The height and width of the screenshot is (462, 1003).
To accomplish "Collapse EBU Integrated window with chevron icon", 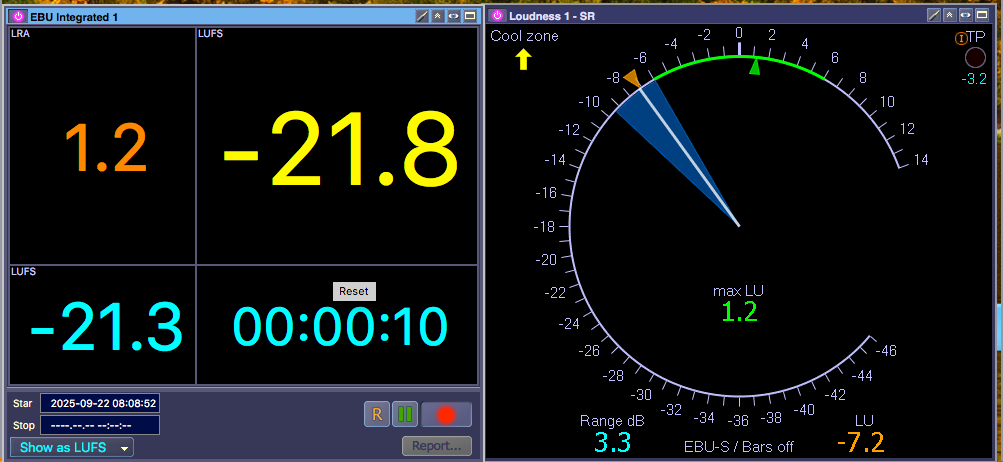I will (x=438, y=16).
